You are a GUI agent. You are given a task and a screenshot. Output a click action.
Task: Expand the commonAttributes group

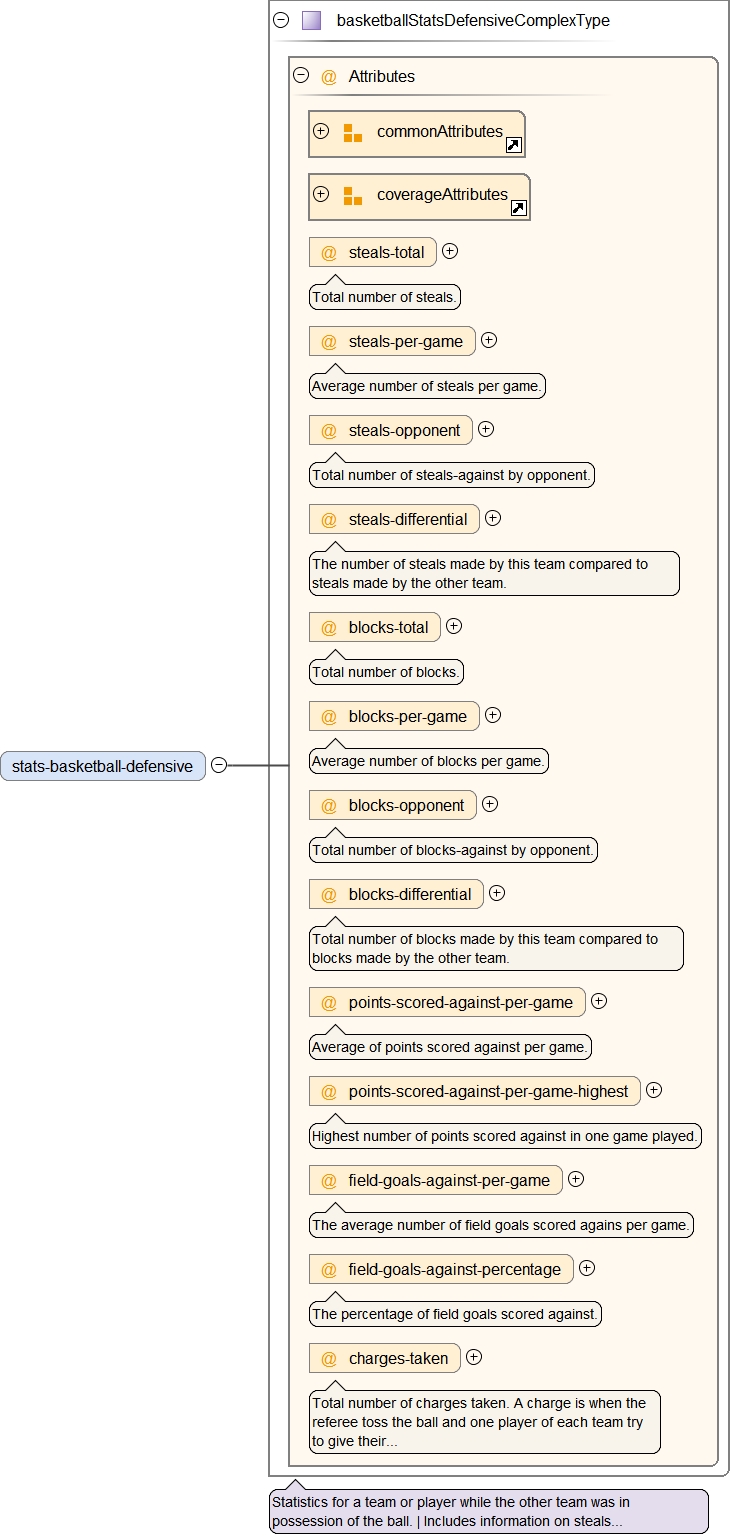[x=321, y=131]
